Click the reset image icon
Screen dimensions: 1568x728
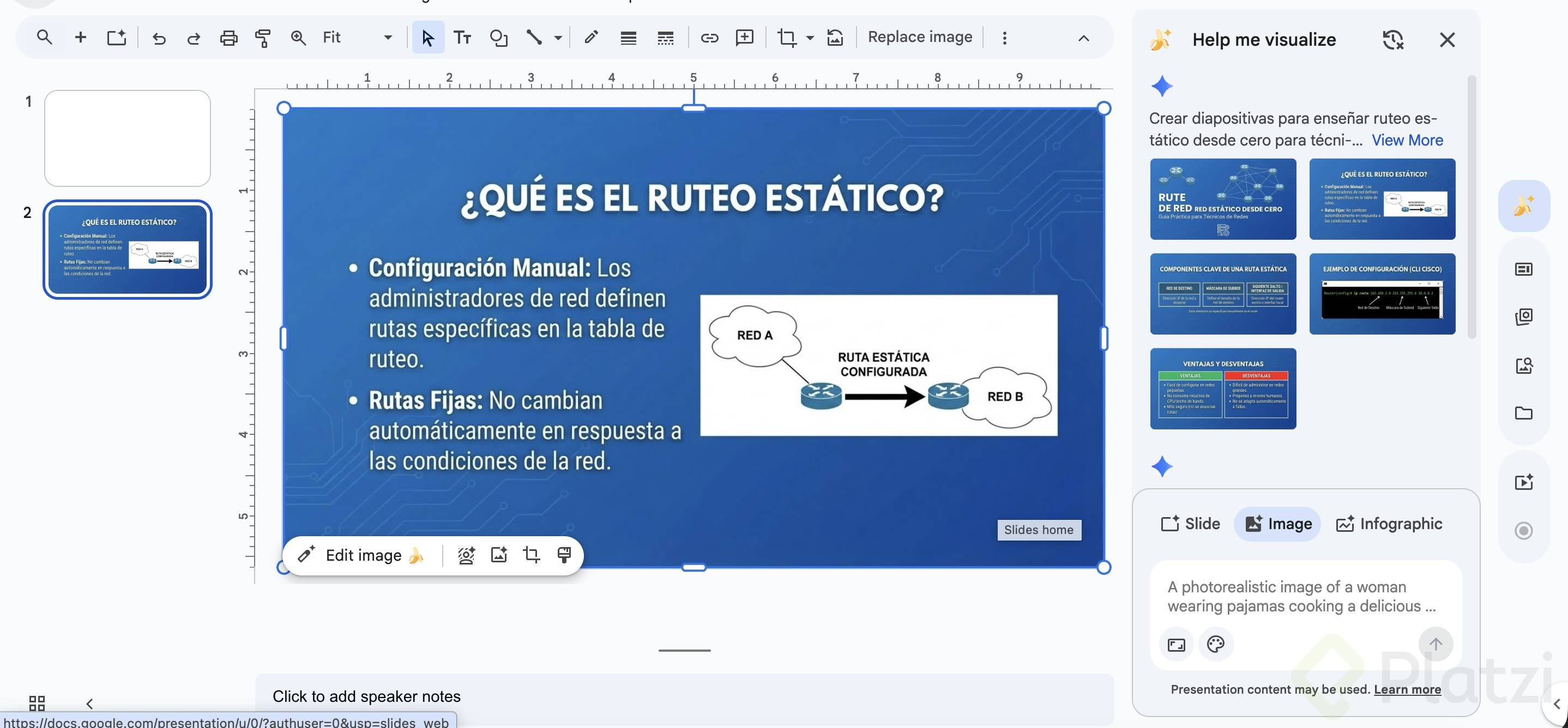pos(835,38)
